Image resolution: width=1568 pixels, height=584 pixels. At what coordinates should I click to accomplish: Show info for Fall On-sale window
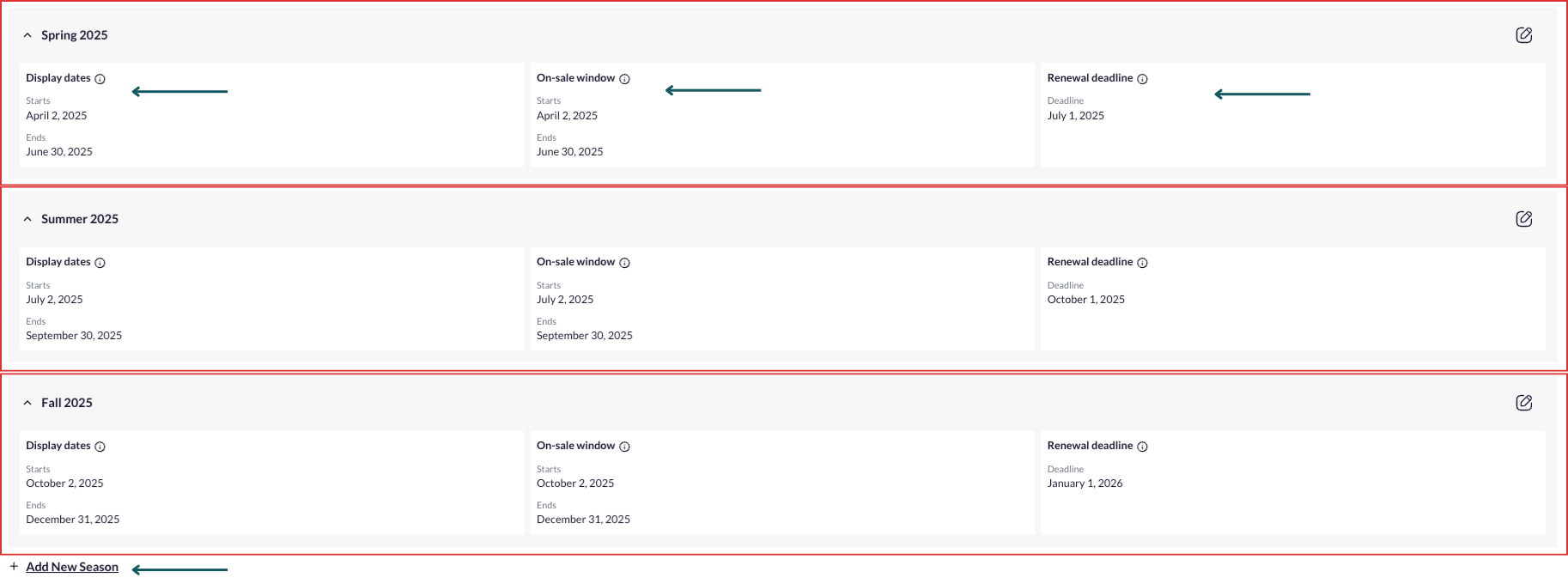click(x=625, y=447)
